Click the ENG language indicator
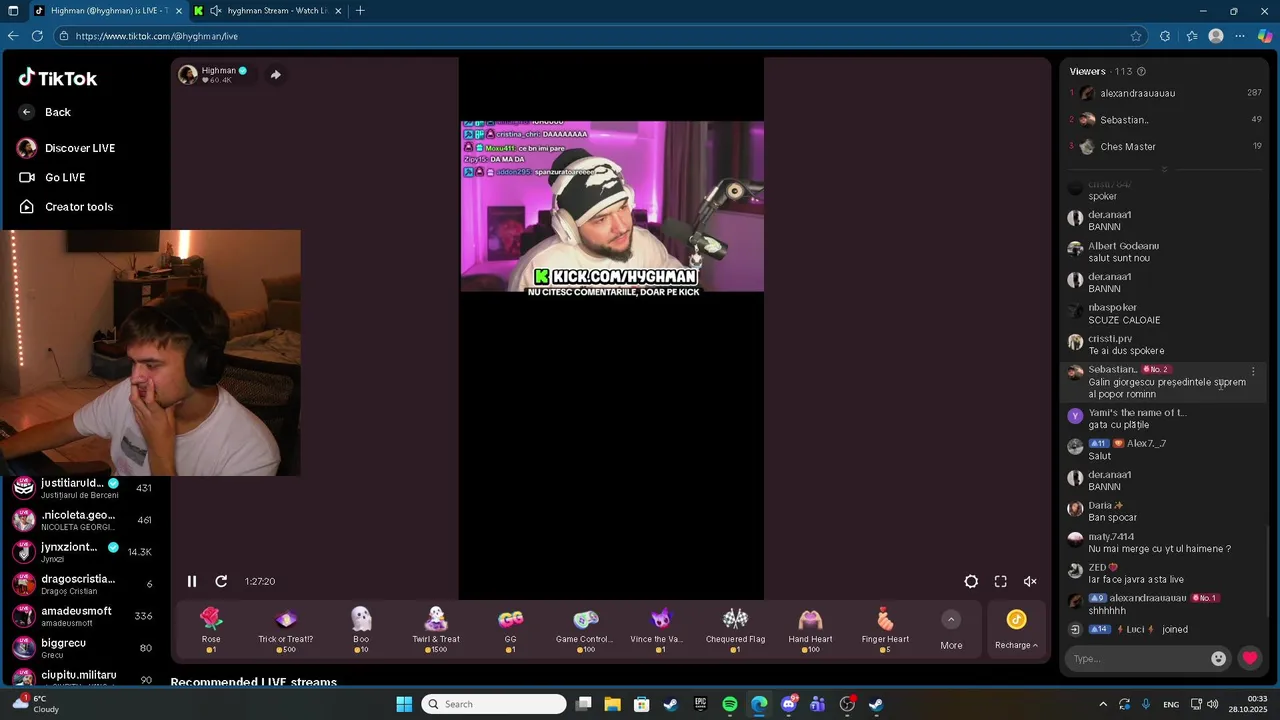Image resolution: width=1280 pixels, height=720 pixels. 1171,704
